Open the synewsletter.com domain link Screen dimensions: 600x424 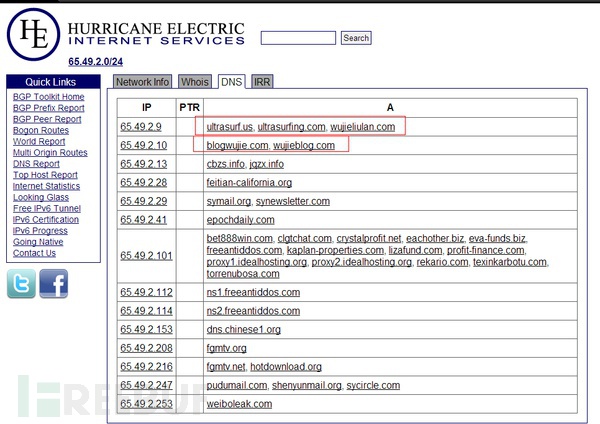click(x=293, y=201)
